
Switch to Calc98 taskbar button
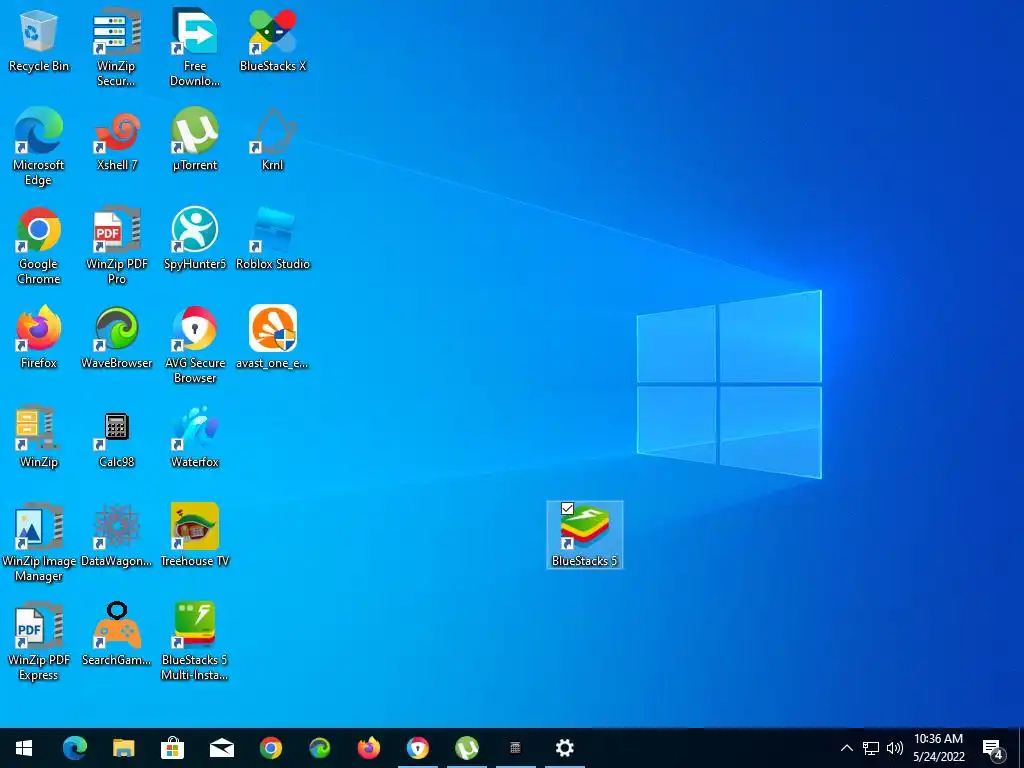pos(515,748)
